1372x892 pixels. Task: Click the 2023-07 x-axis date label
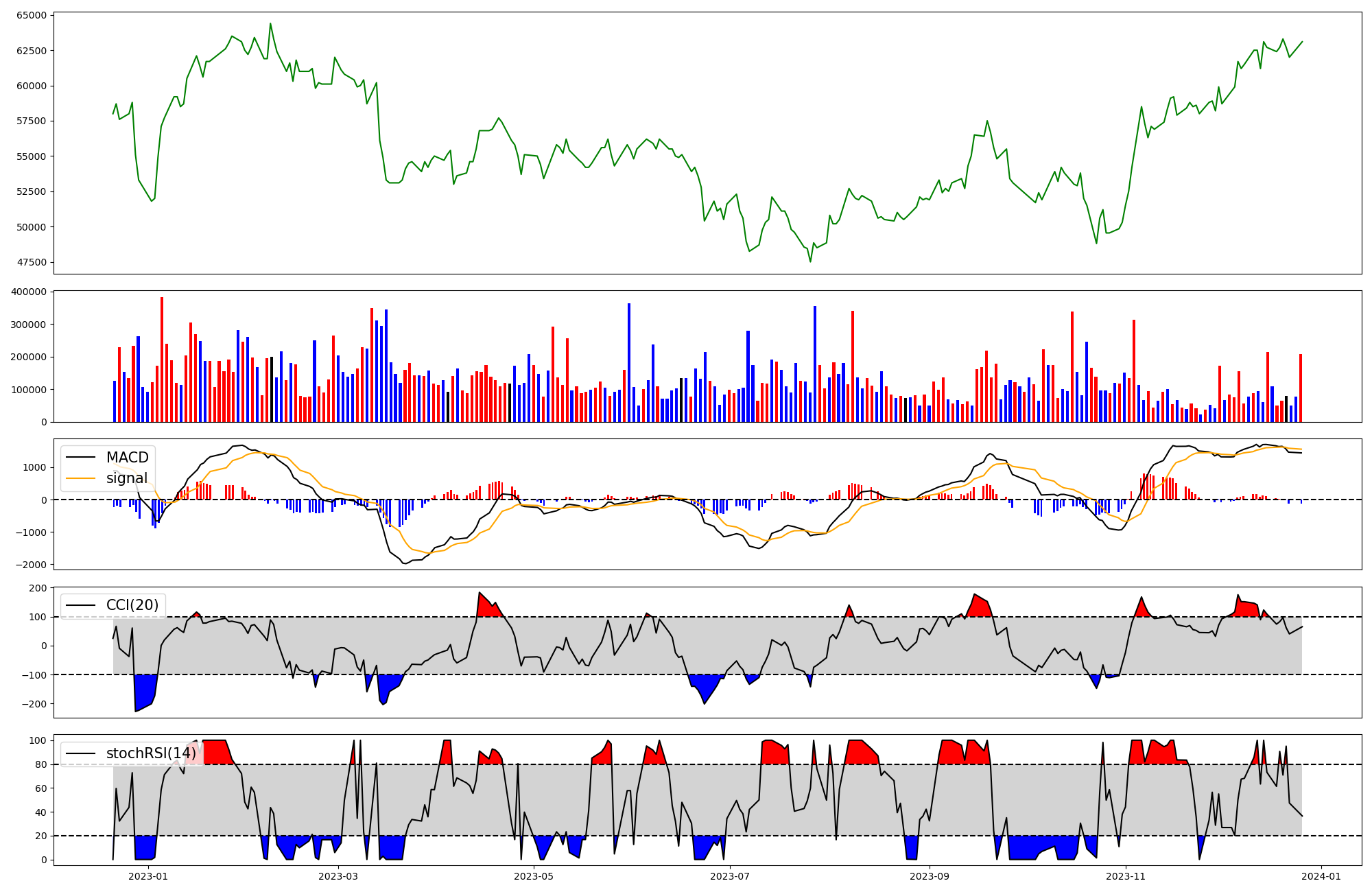730,876
